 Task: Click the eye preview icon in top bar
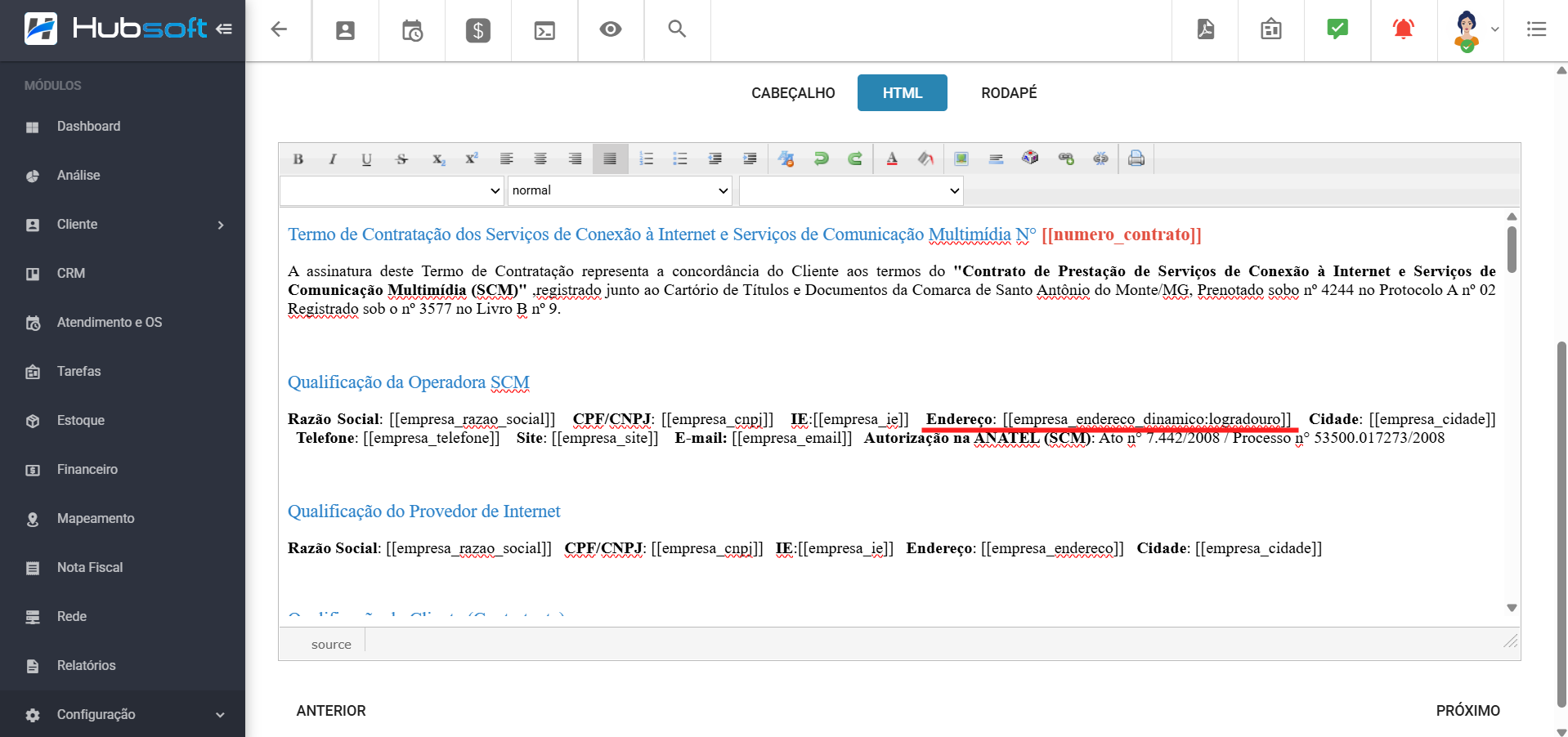[610, 30]
